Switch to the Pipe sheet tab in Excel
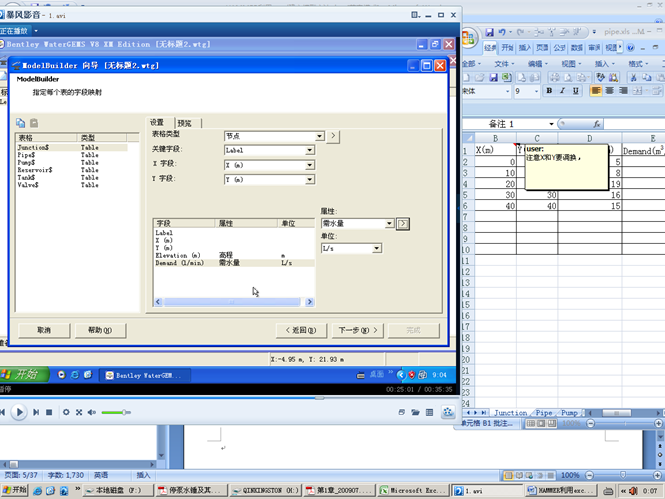This screenshot has height=499, width=665. [x=544, y=413]
